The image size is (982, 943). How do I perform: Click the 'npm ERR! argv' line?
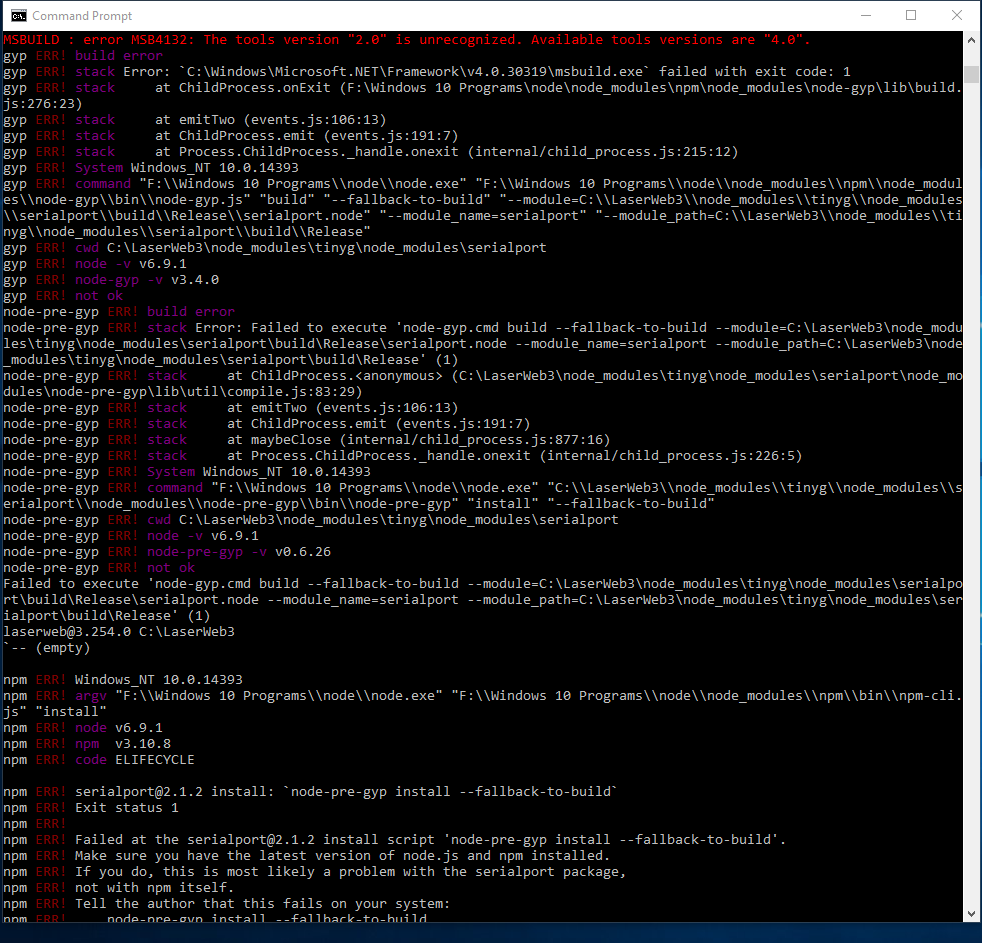pyautogui.click(x=482, y=704)
